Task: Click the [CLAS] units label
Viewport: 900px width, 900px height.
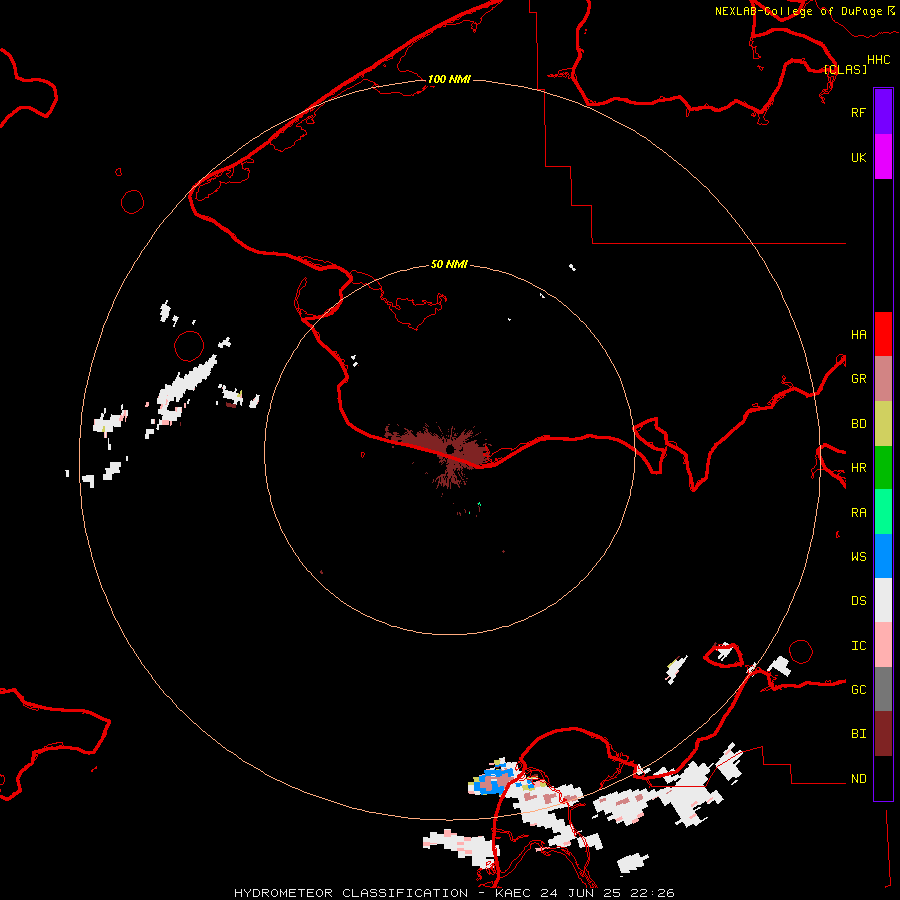Action: pos(845,69)
